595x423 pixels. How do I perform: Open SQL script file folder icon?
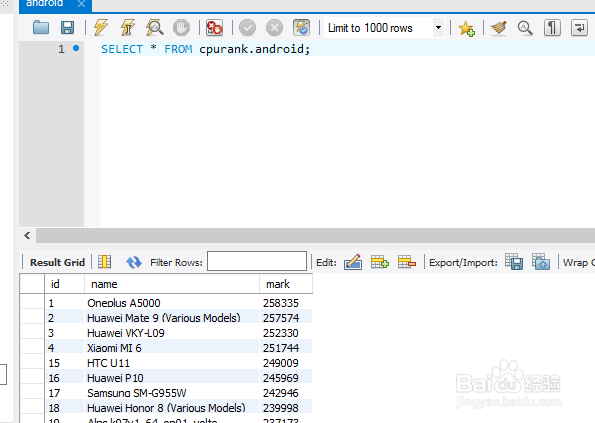[x=41, y=28]
